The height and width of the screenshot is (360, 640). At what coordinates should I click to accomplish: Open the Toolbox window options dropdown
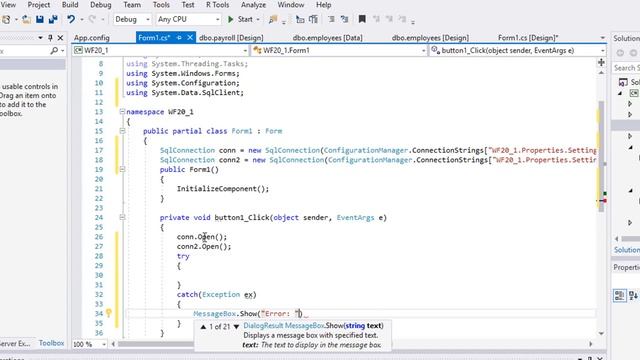tap(40, 38)
